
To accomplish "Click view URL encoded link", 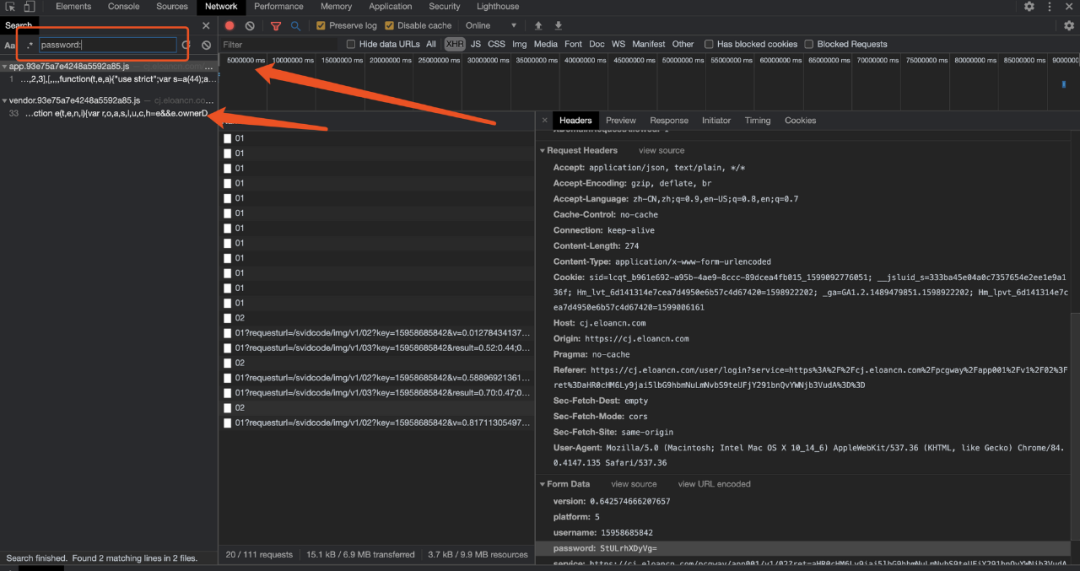I will [714, 484].
